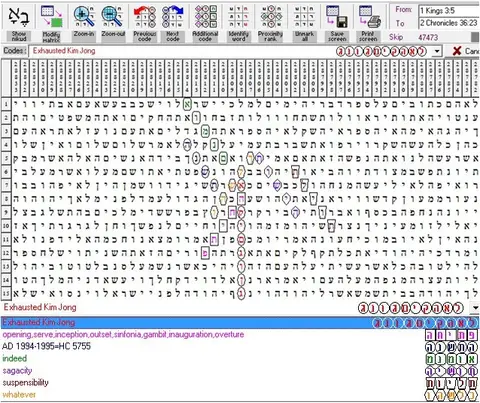
Task: Select the 'sagacity' code row
Action: point(240,371)
